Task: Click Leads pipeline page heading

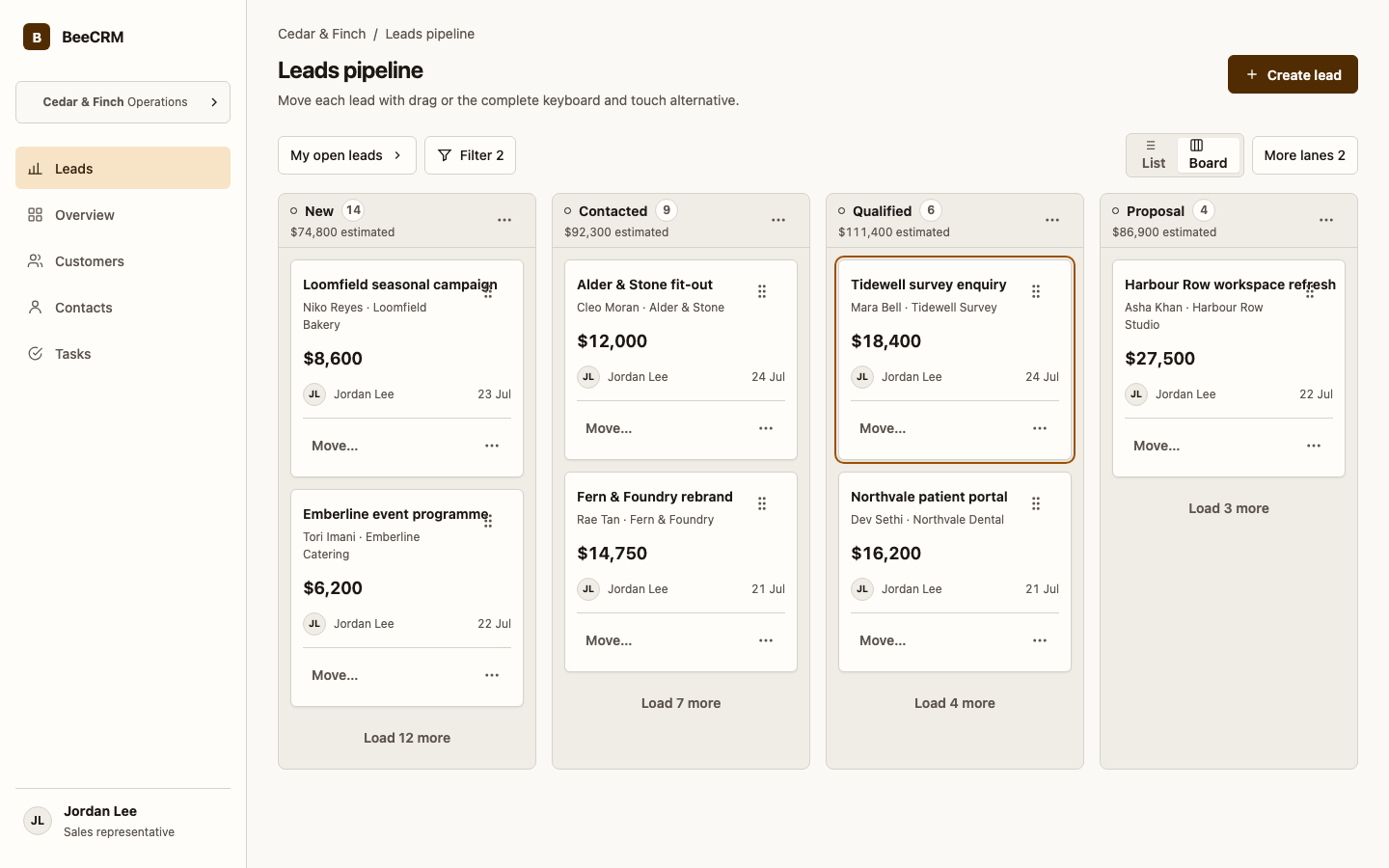Action: pyautogui.click(x=350, y=70)
